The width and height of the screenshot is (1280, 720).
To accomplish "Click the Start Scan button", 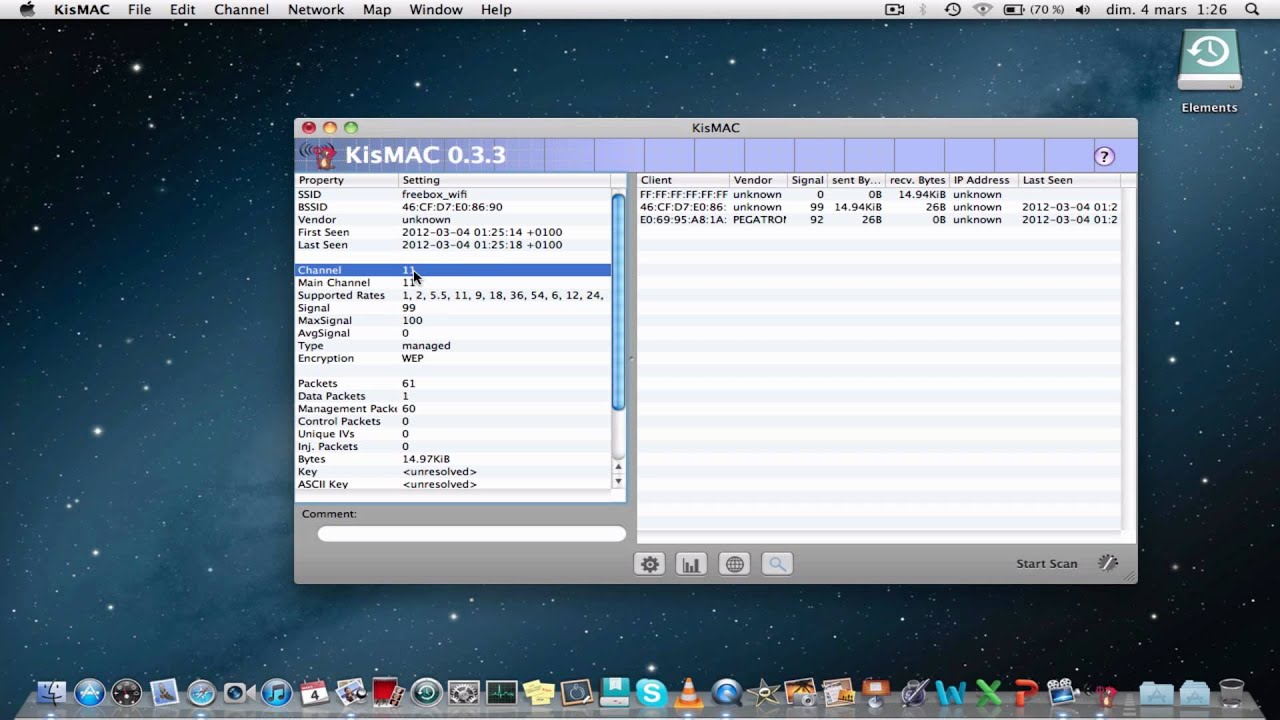I will click(x=1047, y=564).
